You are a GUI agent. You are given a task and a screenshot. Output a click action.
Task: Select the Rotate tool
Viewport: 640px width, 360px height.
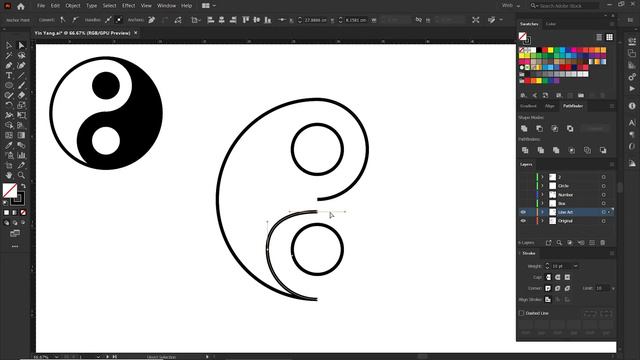pos(9,105)
